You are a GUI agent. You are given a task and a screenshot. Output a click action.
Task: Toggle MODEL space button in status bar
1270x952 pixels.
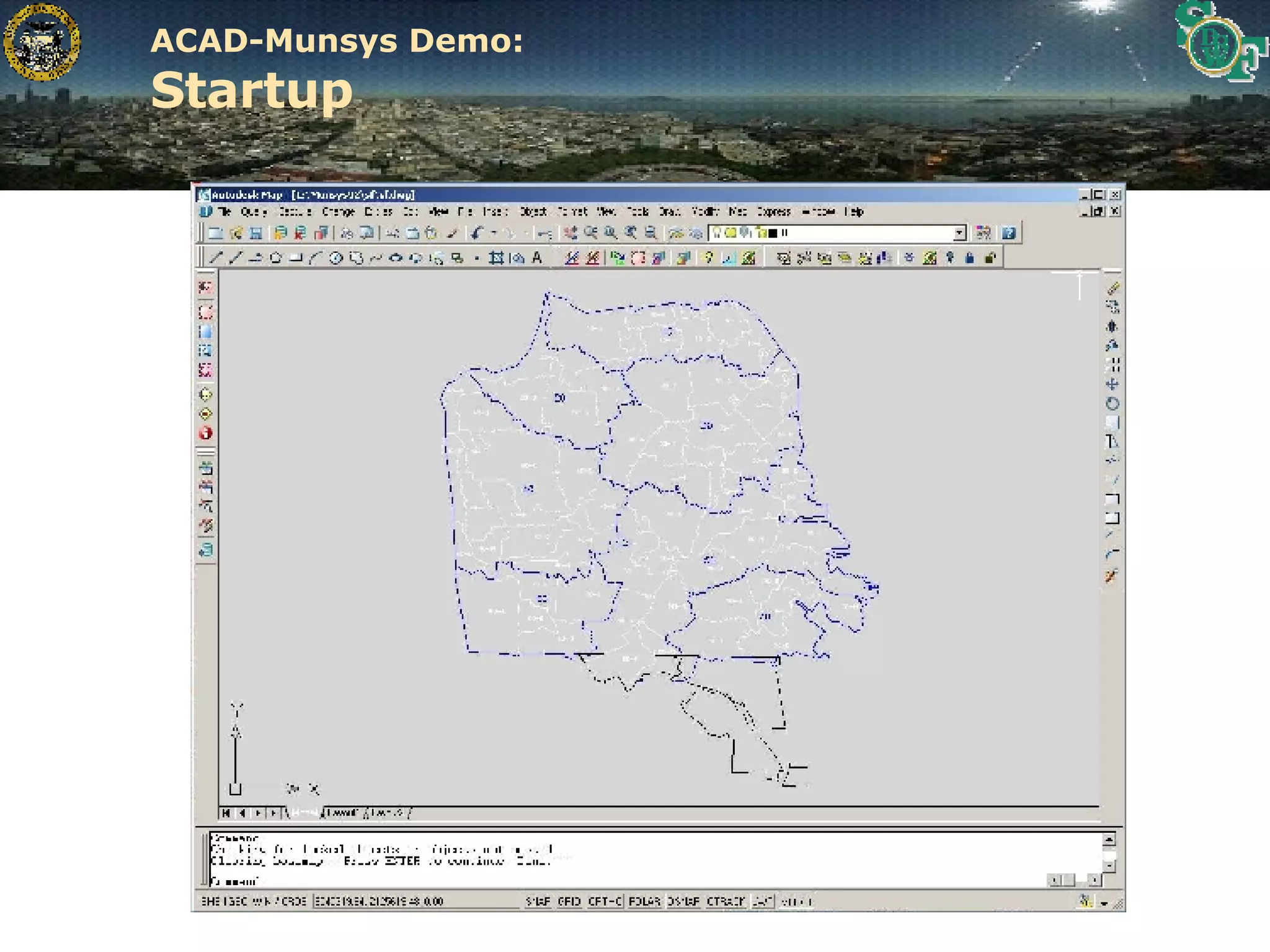797,901
